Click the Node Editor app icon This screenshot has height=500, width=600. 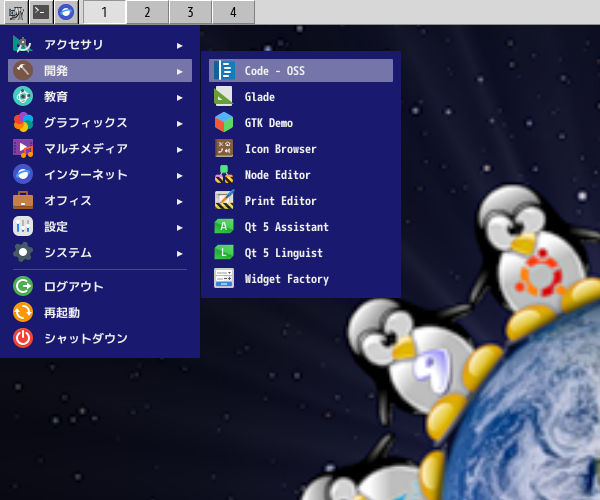coord(224,174)
